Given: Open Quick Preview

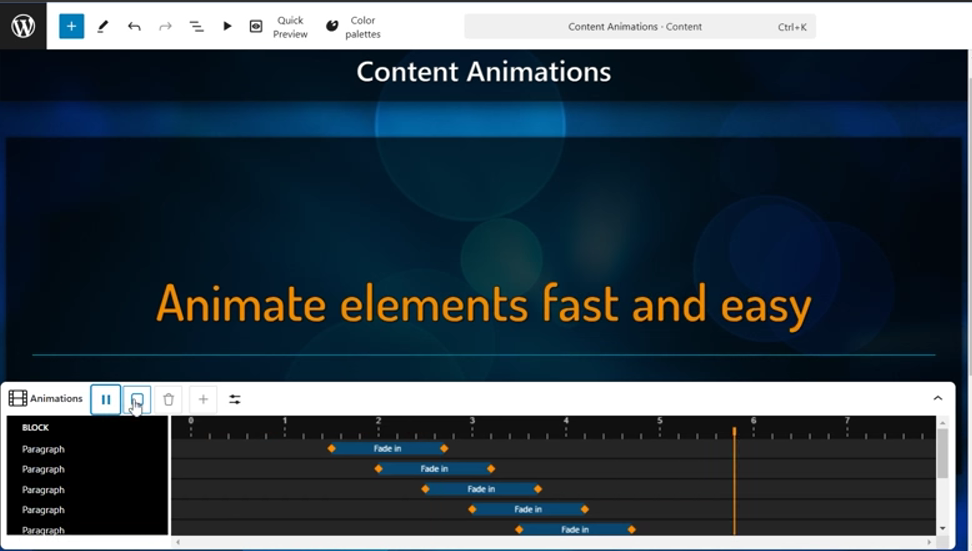Looking at the screenshot, I should pos(278,27).
